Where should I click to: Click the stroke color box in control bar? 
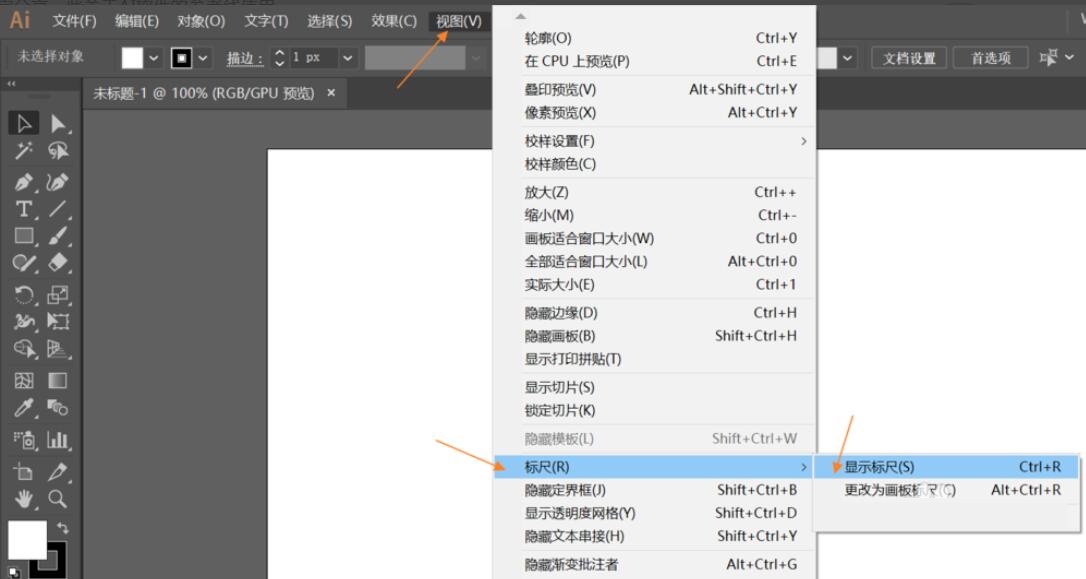pyautogui.click(x=181, y=58)
